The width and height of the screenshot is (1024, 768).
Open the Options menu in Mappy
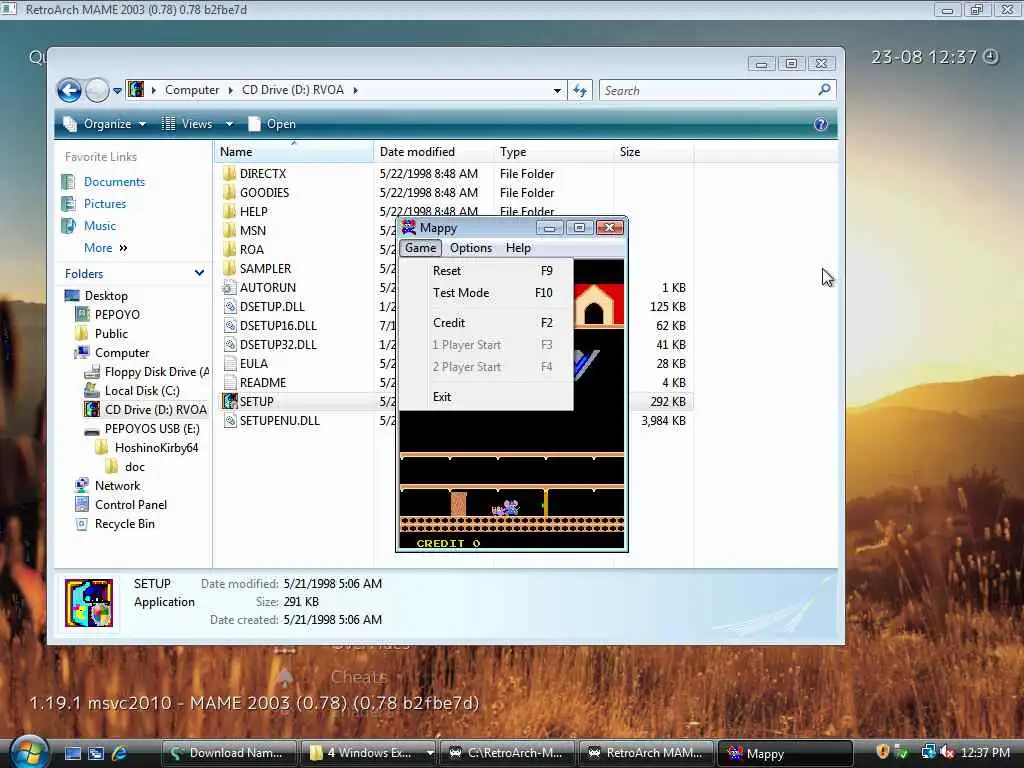coord(471,248)
